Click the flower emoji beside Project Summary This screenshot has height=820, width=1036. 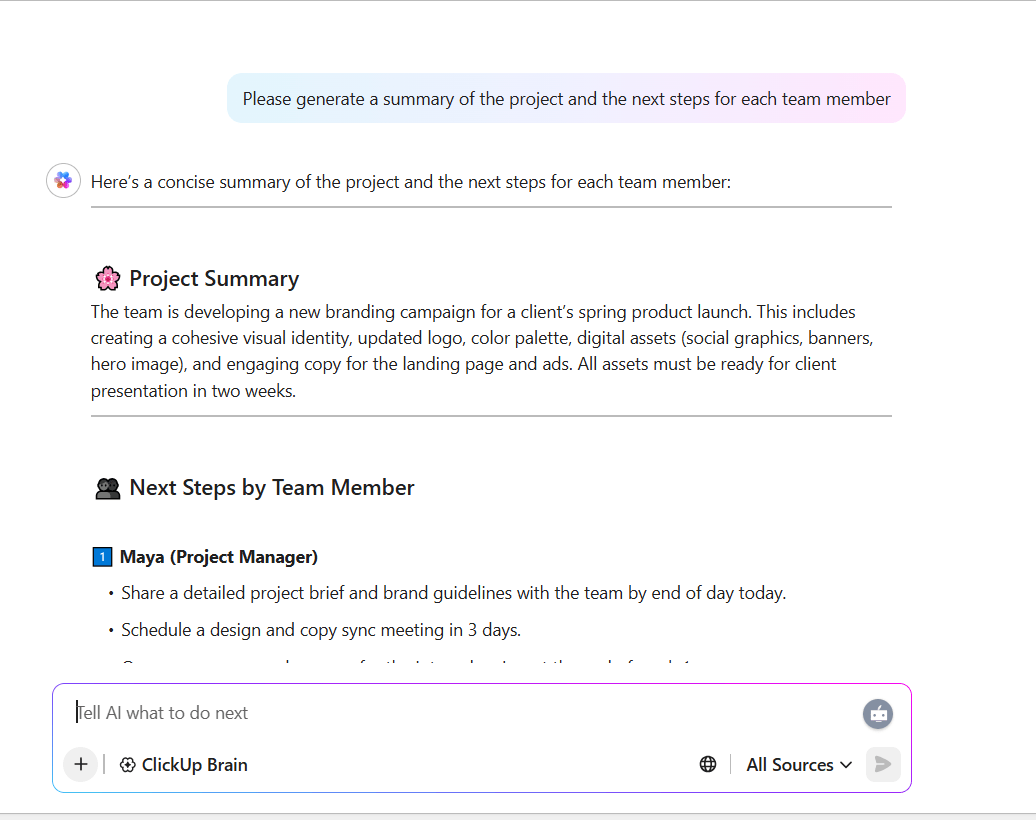point(107,279)
